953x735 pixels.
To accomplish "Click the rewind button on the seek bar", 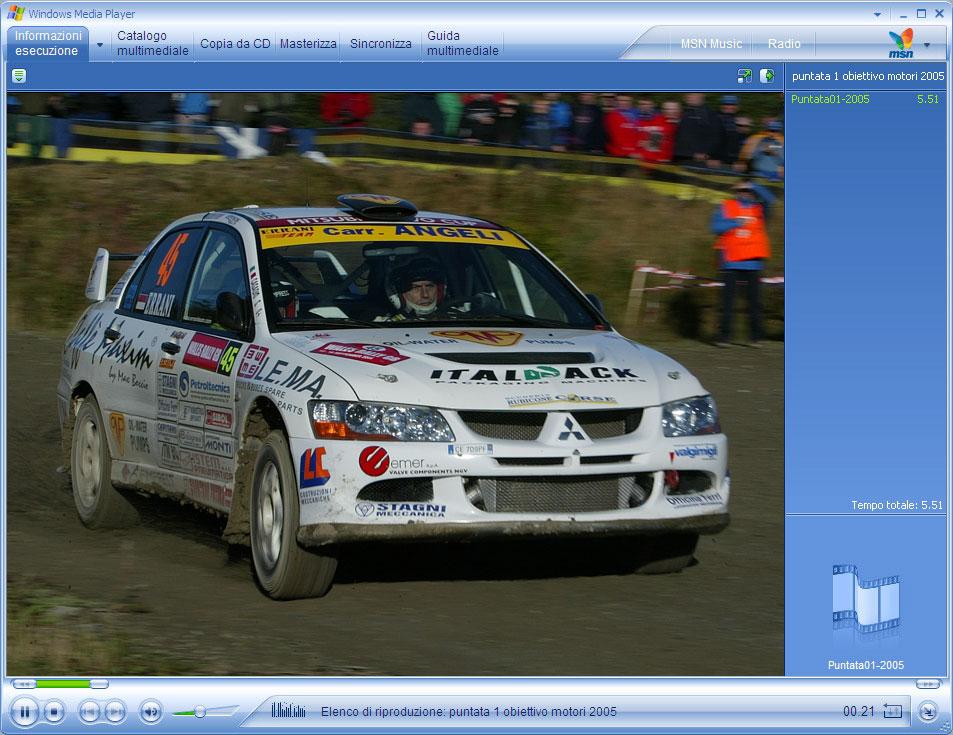I will [x=24, y=684].
